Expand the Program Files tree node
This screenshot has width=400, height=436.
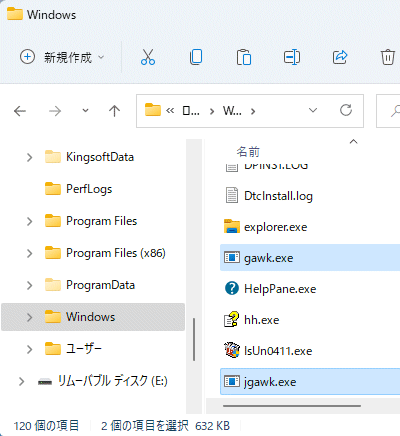coord(30,221)
